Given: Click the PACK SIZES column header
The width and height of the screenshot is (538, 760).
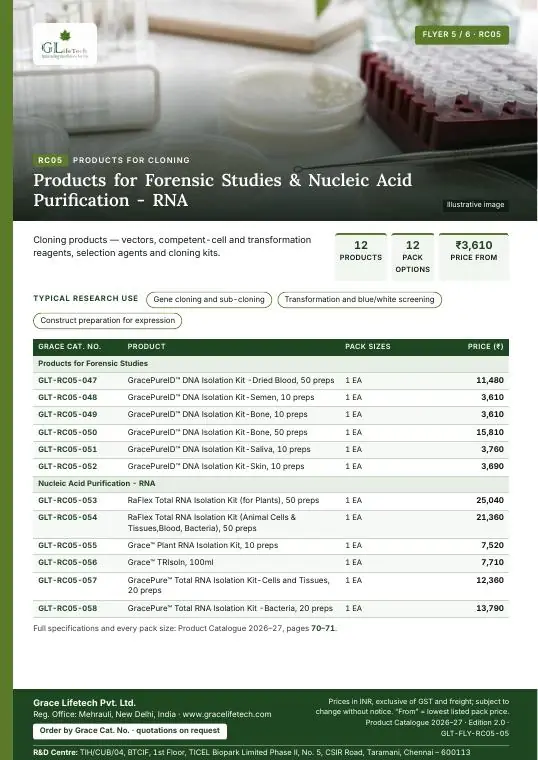Looking at the screenshot, I should click(x=368, y=347).
